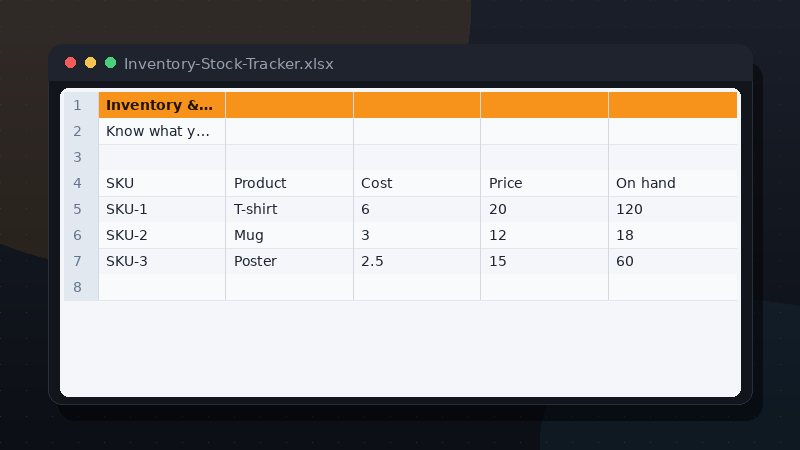800x450 pixels.
Task: Select row header 8
Action: [79, 287]
